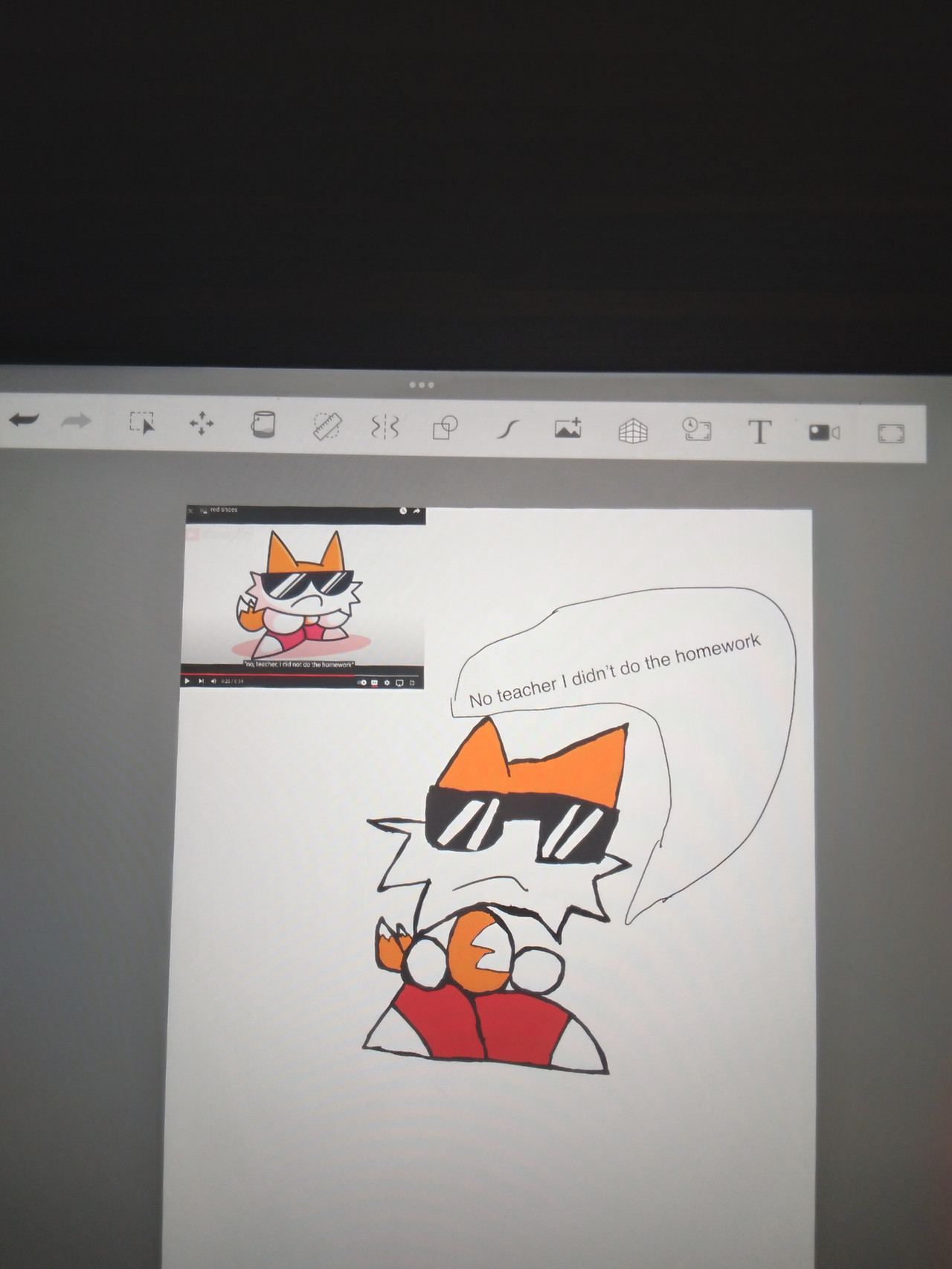Tap the "red shoes" title in the reference screenshot

[224, 510]
